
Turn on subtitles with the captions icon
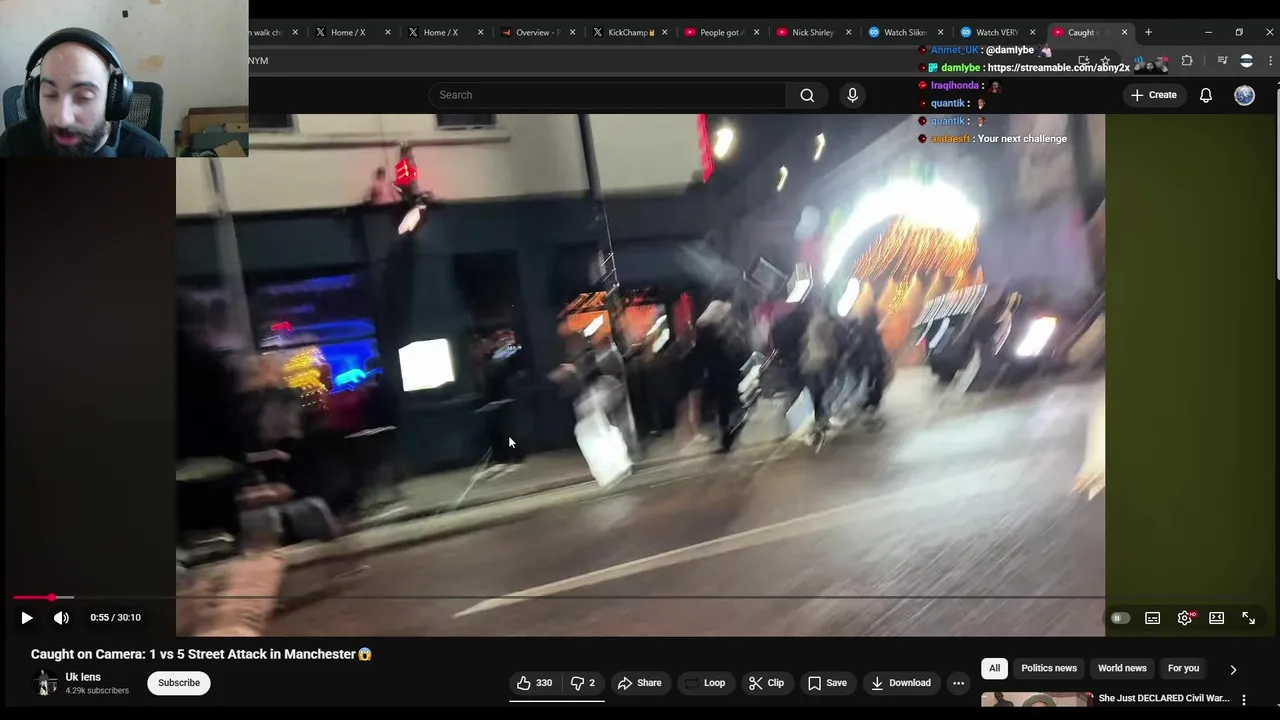click(x=1152, y=618)
